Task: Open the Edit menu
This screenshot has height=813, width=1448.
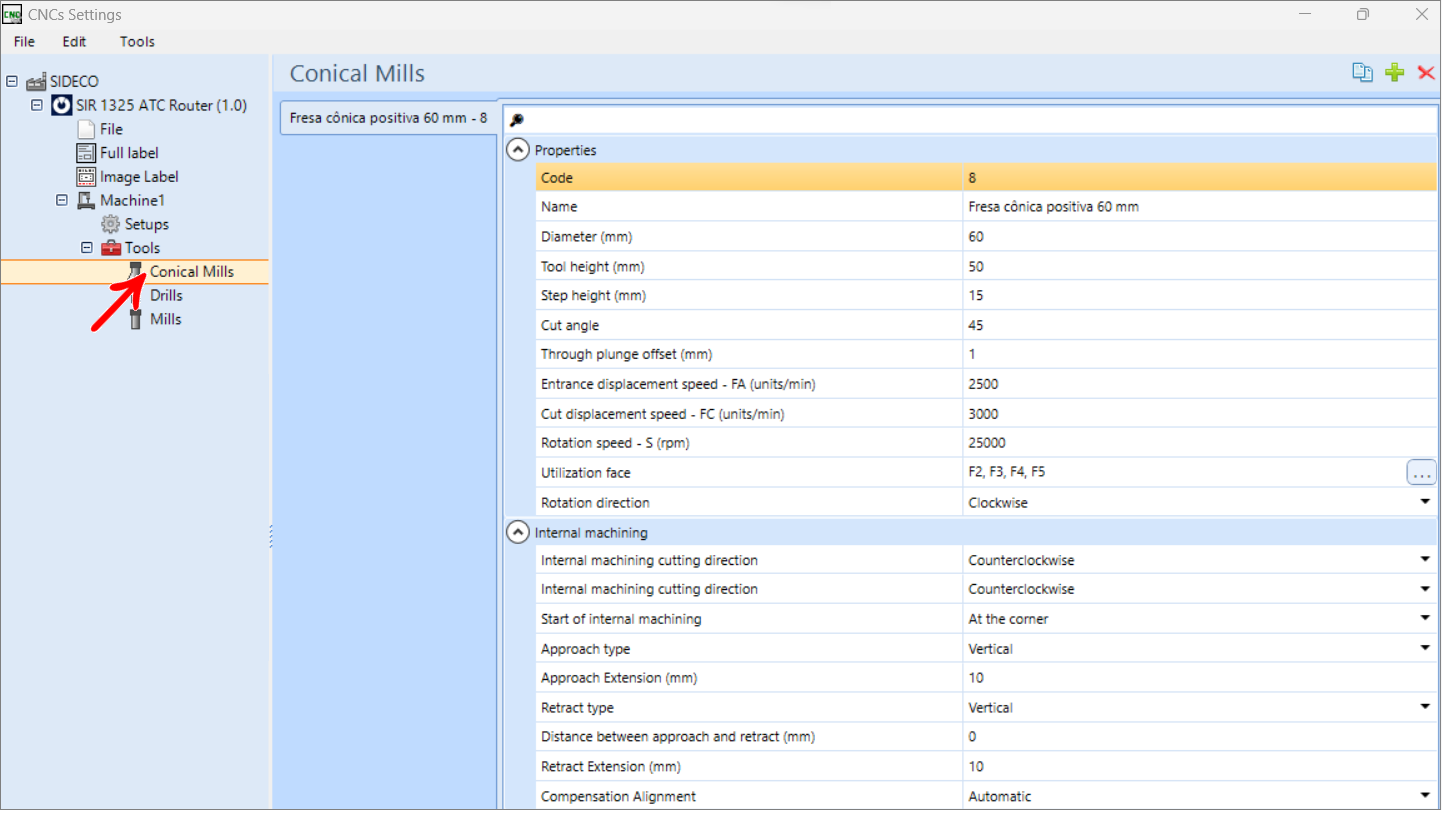Action: [x=74, y=41]
